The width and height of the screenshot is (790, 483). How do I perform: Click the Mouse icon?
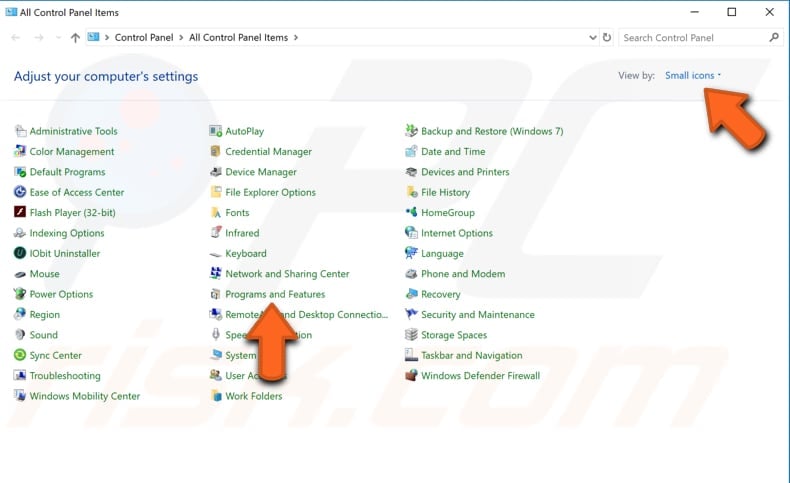[x=20, y=274]
